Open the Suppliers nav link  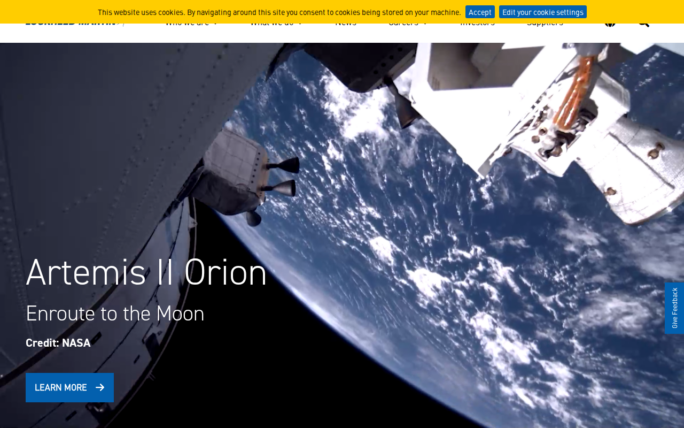point(545,23)
